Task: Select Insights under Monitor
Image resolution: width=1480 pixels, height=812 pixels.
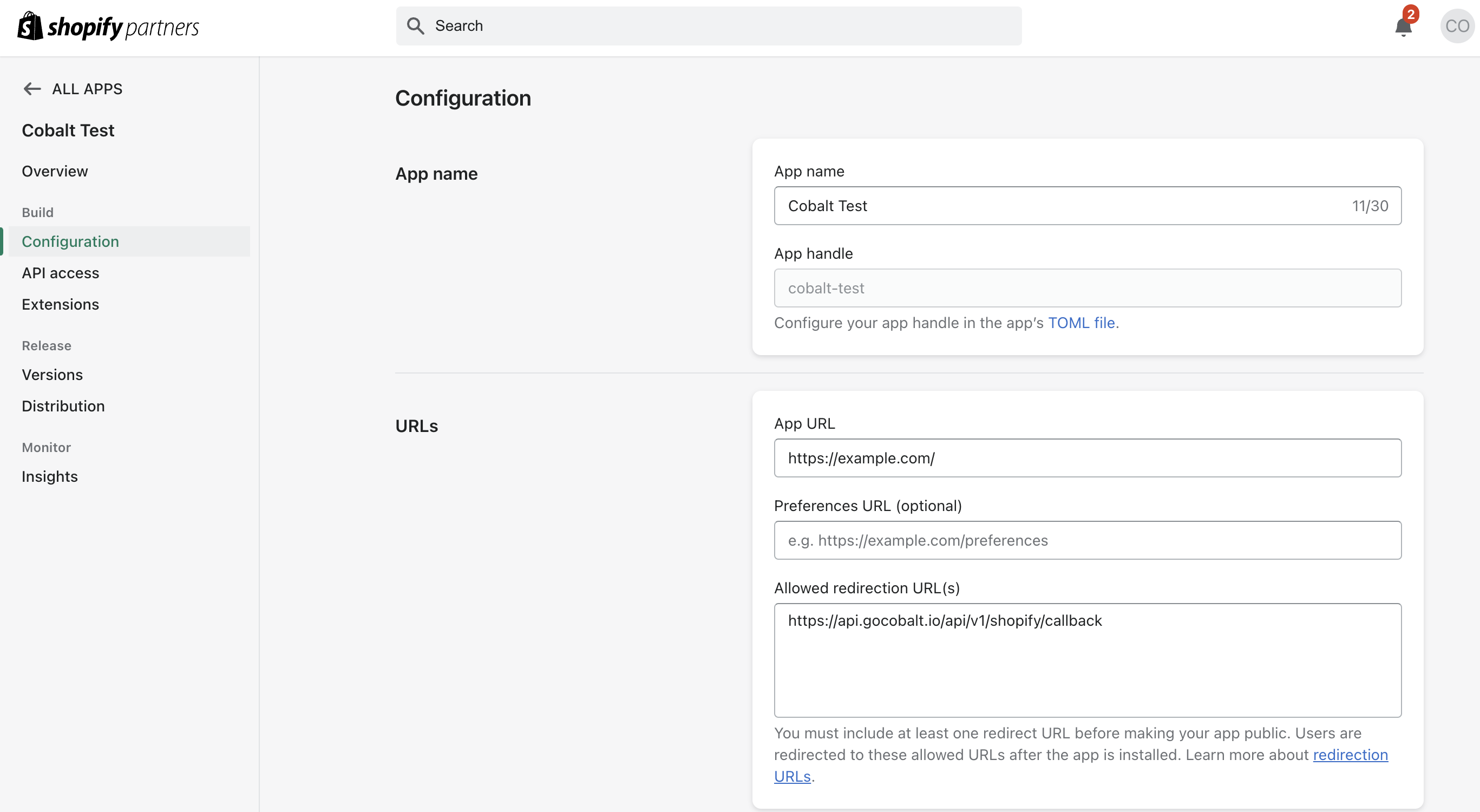Action: coord(50,476)
